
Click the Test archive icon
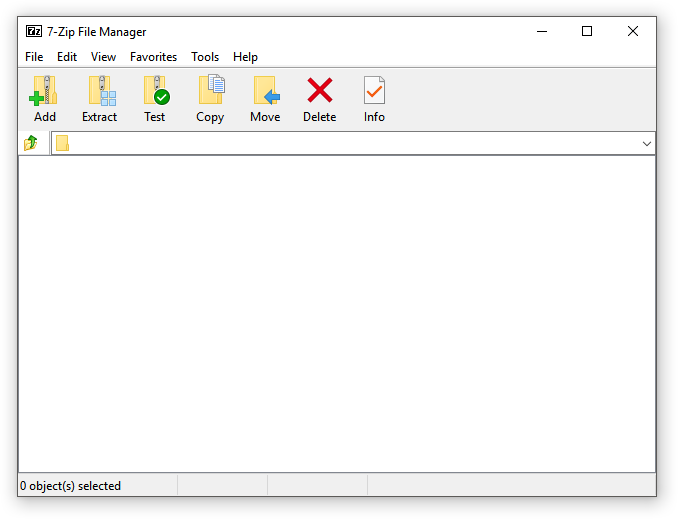157,90
